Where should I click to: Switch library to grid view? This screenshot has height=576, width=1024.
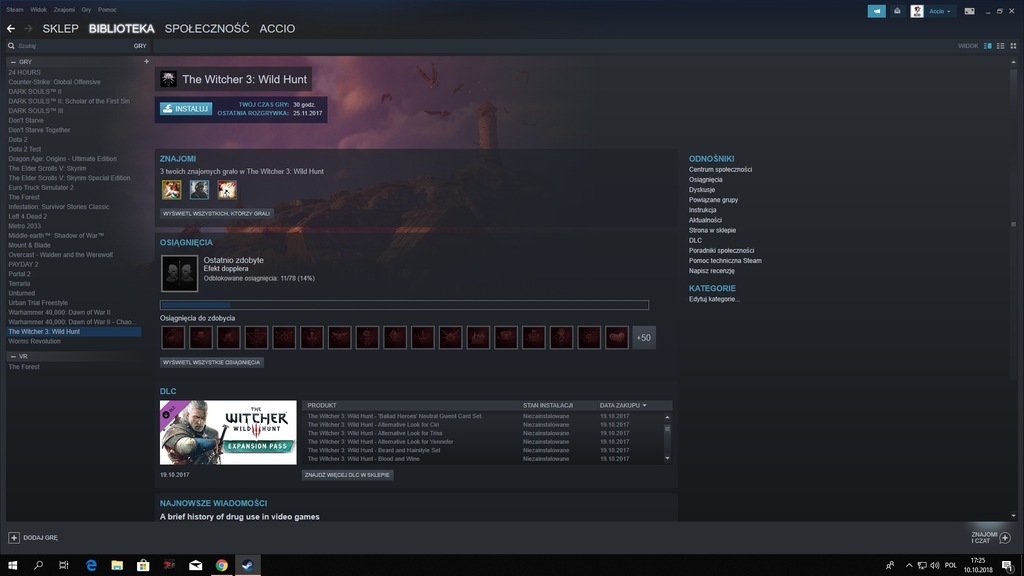(1013, 46)
